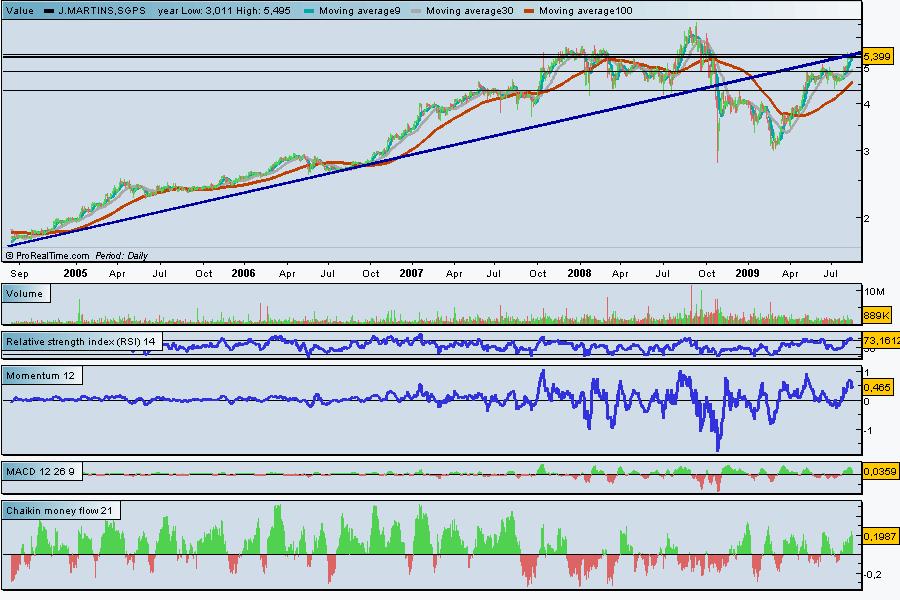Image resolution: width=900 pixels, height=600 pixels.
Task: Click the 2008 year label on time axis
Action: click(x=579, y=273)
